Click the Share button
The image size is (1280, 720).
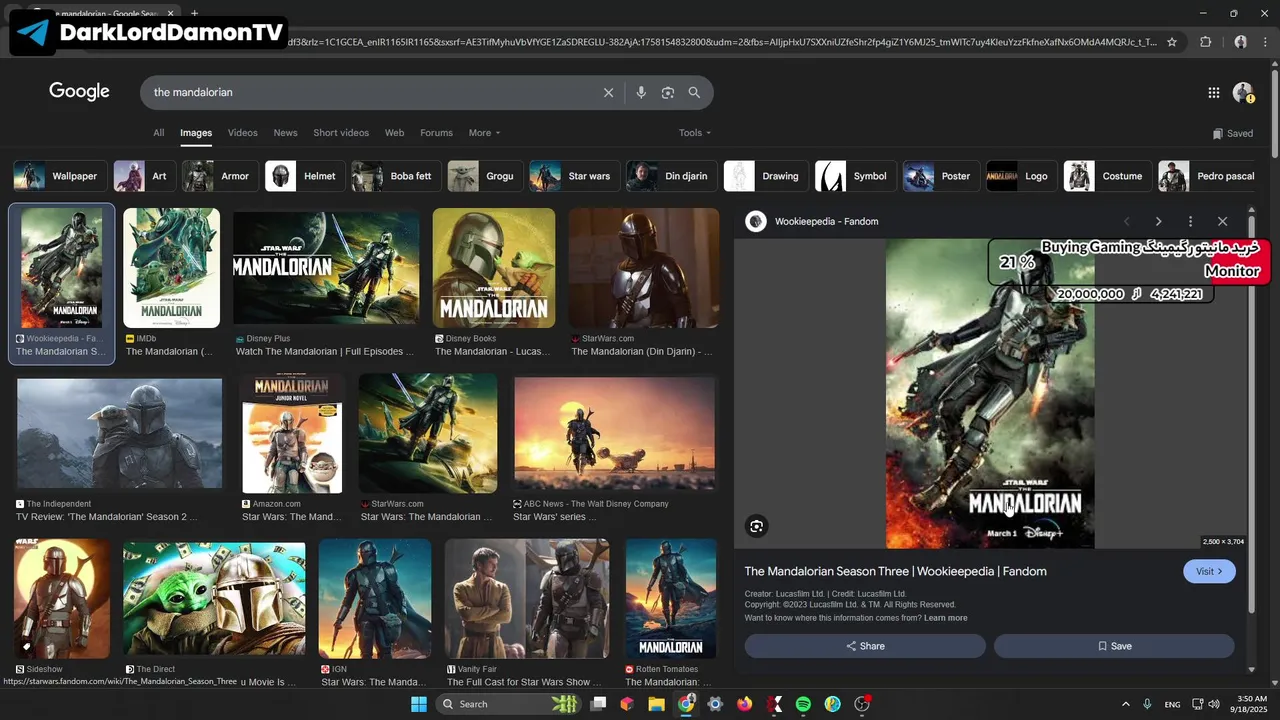pos(865,646)
